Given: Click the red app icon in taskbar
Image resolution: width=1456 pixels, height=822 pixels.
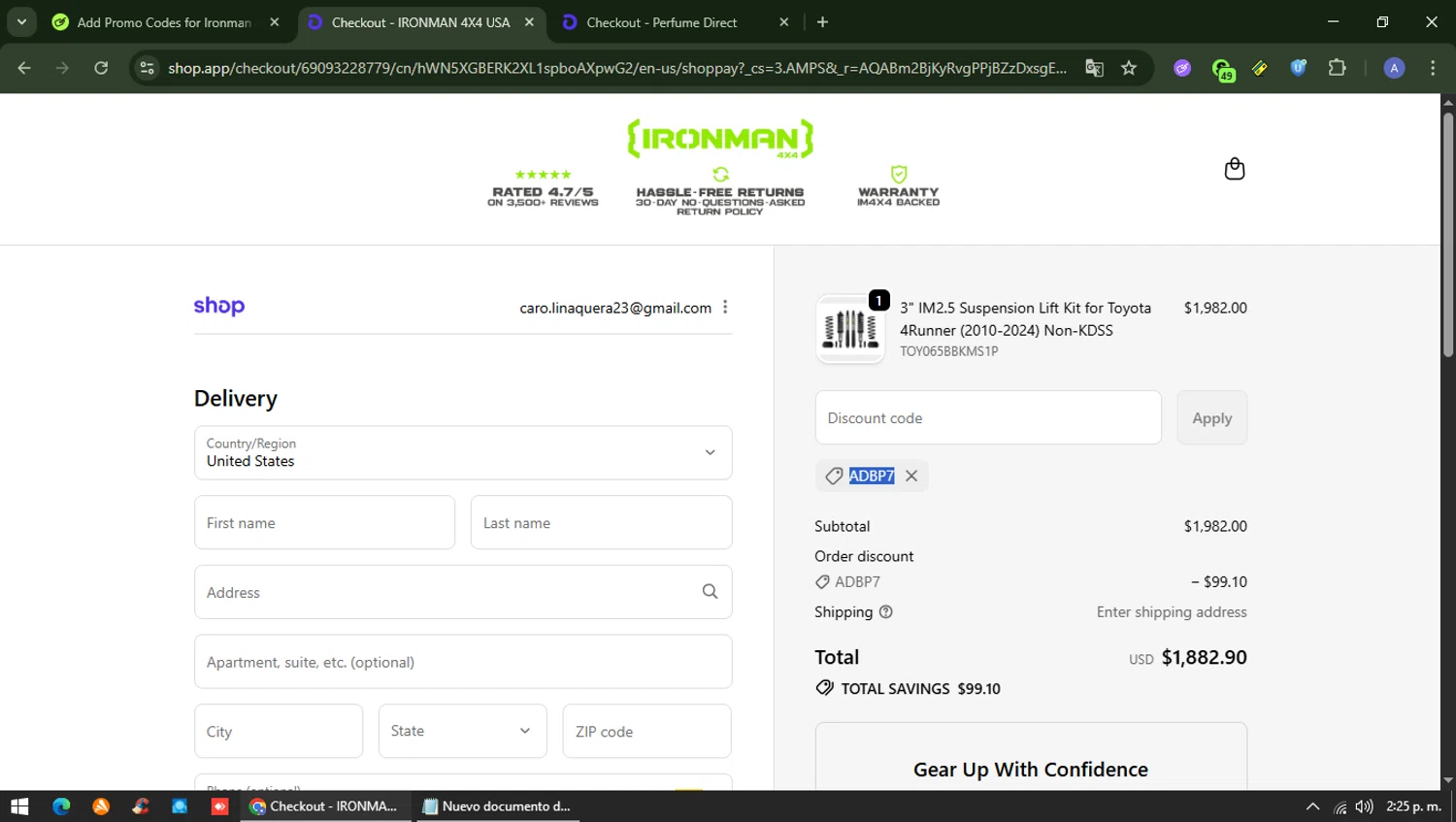Looking at the screenshot, I should coord(219,806).
